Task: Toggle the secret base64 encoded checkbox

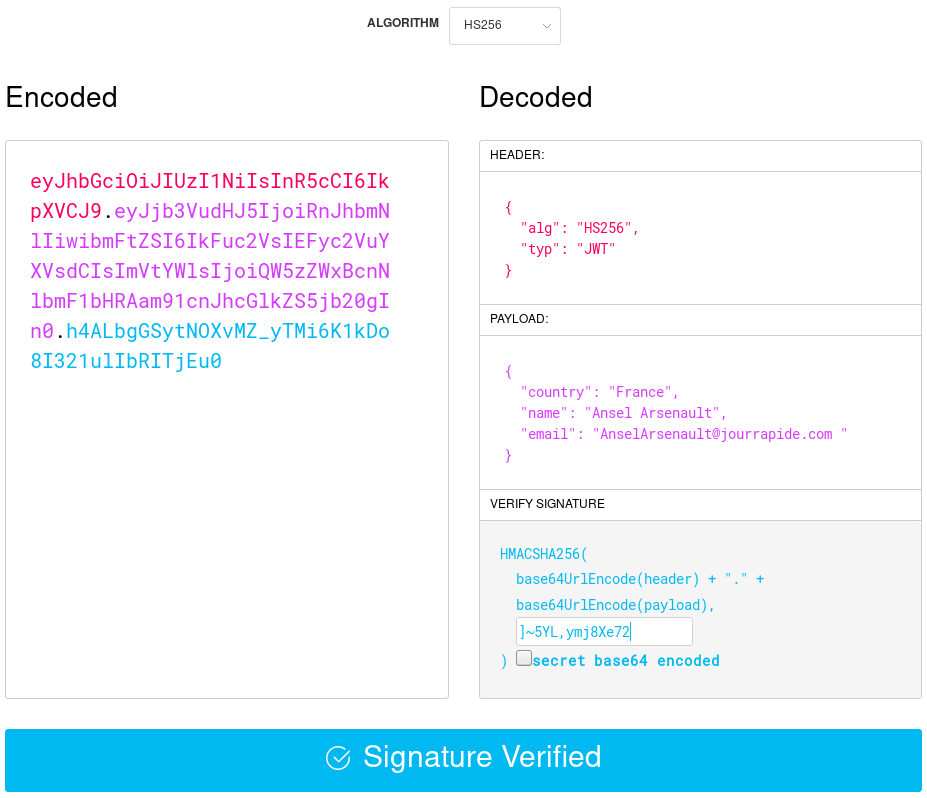Action: pyautogui.click(x=524, y=658)
